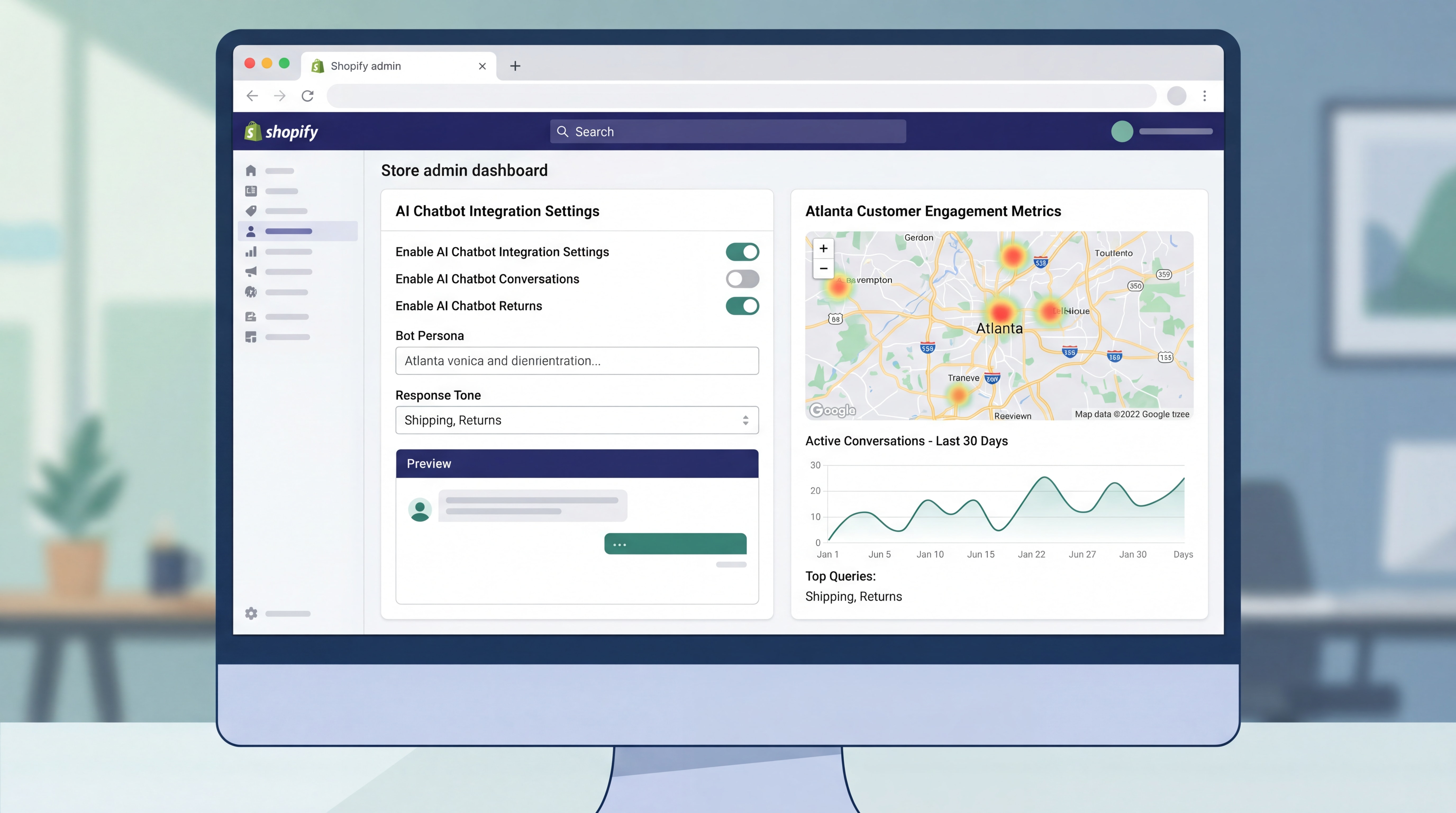Click the central Atlanta heatmap hotspot
Image resolution: width=1456 pixels, height=813 pixels.
pyautogui.click(x=1001, y=312)
